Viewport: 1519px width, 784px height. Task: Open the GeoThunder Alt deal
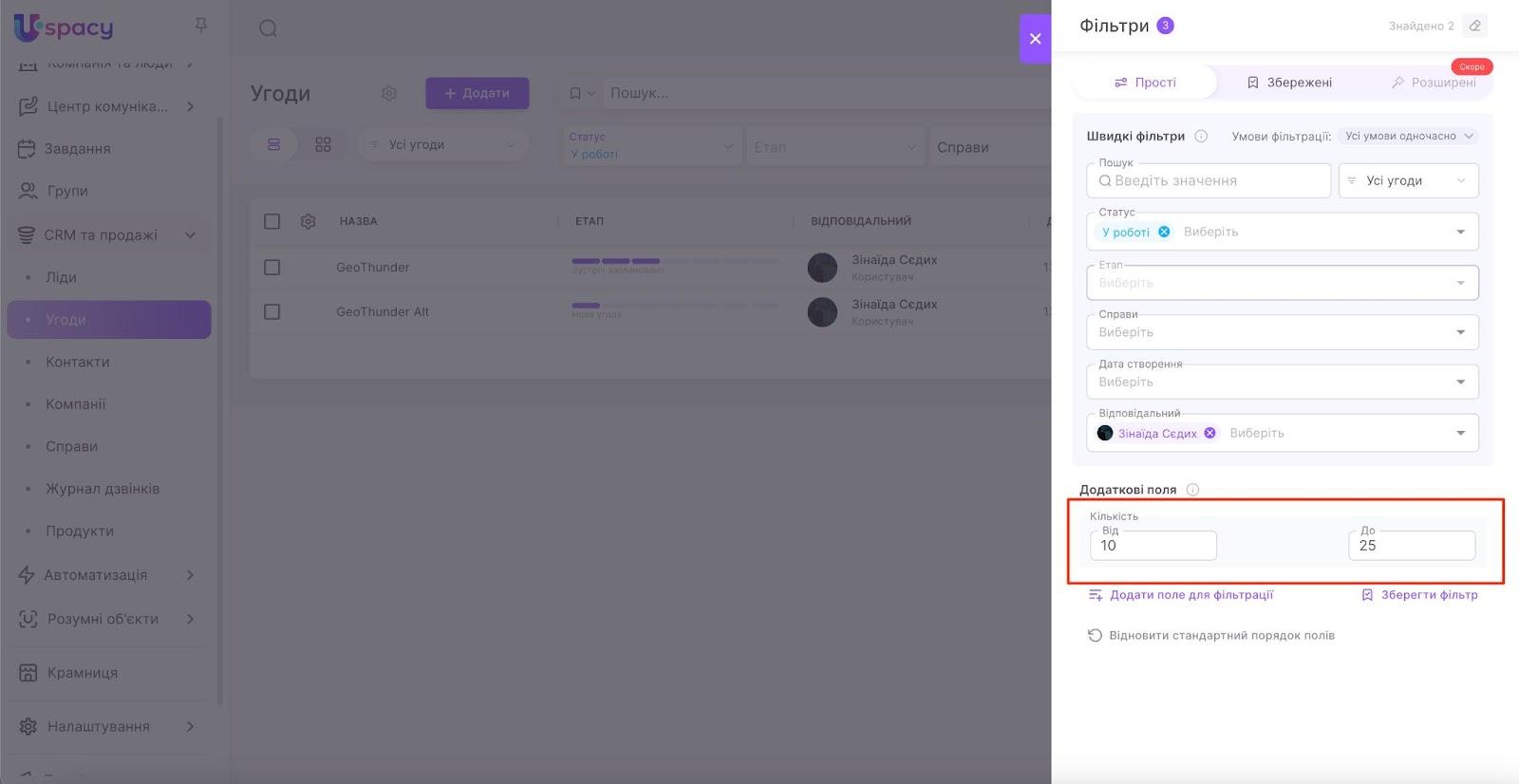click(x=383, y=311)
